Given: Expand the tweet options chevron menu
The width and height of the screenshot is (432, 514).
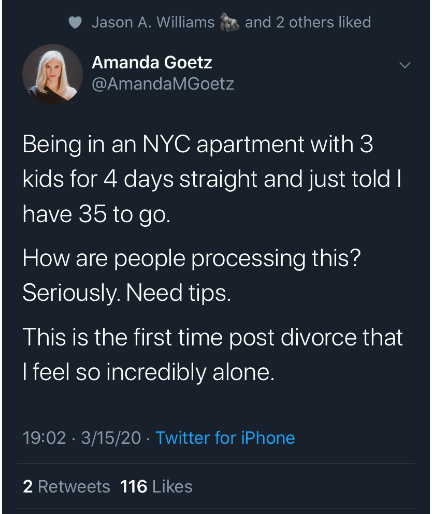Looking at the screenshot, I should [x=405, y=65].
